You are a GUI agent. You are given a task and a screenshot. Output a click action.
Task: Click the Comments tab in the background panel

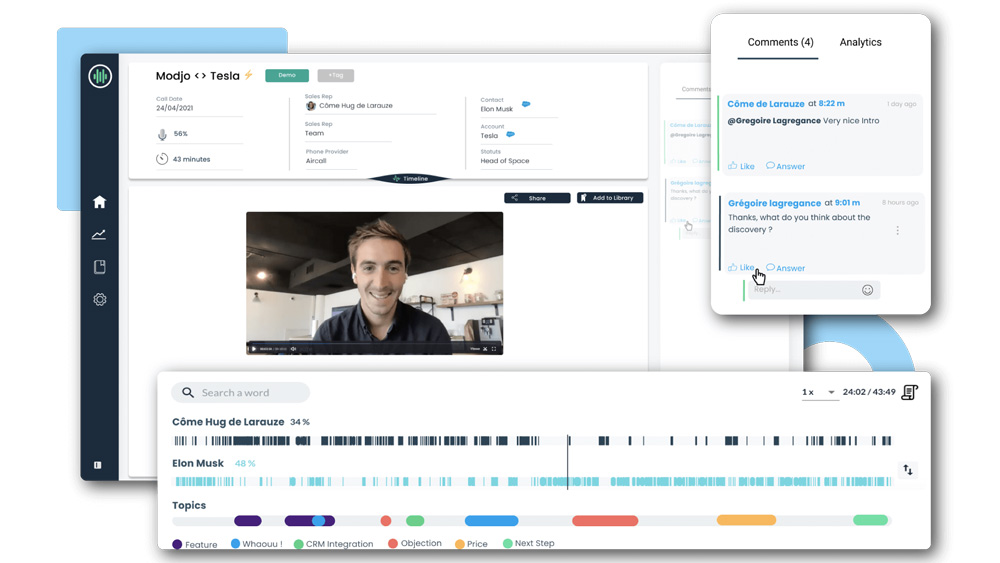pos(696,89)
